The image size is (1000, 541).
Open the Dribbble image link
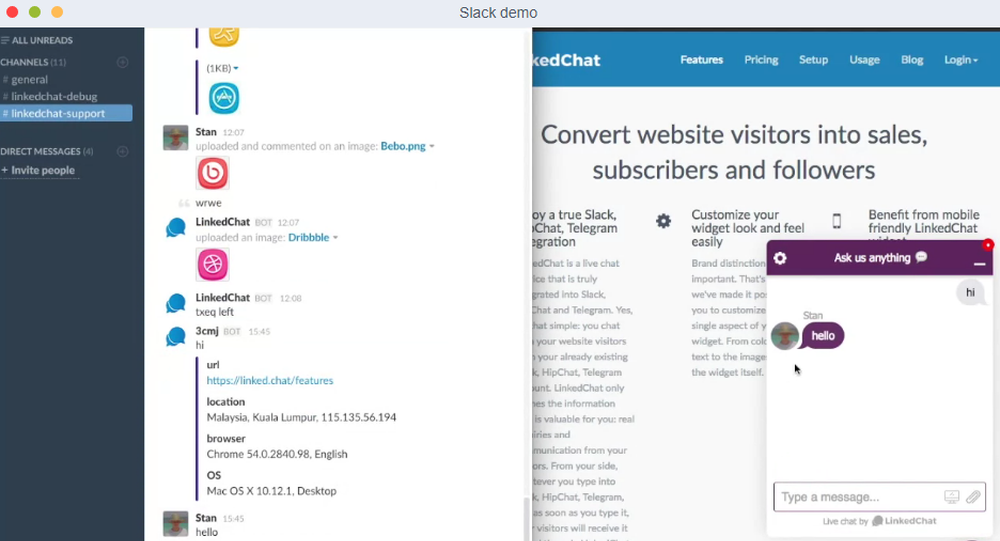(309, 237)
